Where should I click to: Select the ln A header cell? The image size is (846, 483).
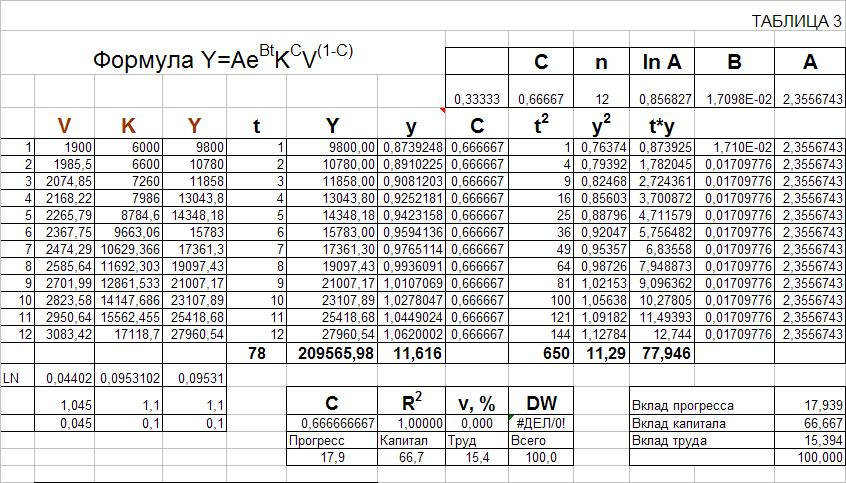pos(661,62)
